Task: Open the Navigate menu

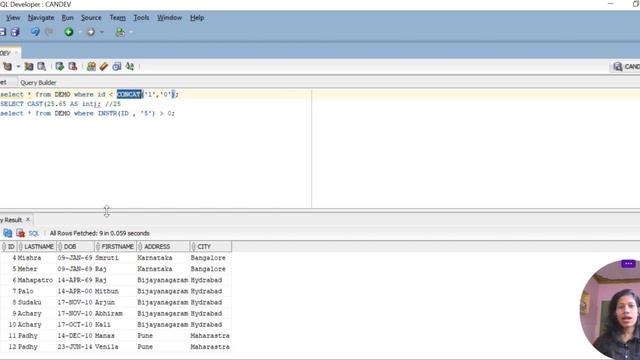Action: pos(41,18)
